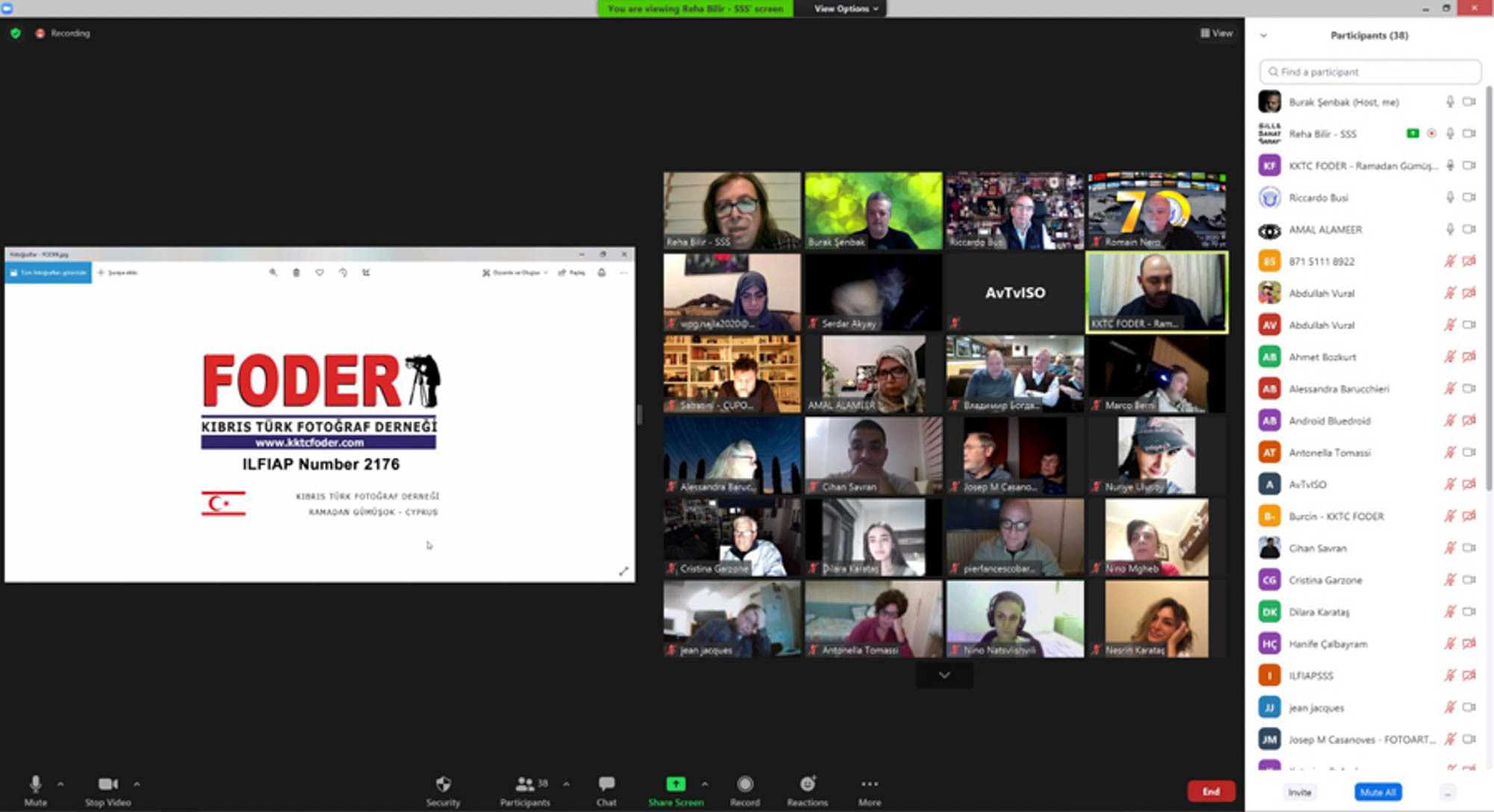Toggle microphone for Riccardo Busi participant
Screen dimensions: 1494x812
[x=1449, y=197]
